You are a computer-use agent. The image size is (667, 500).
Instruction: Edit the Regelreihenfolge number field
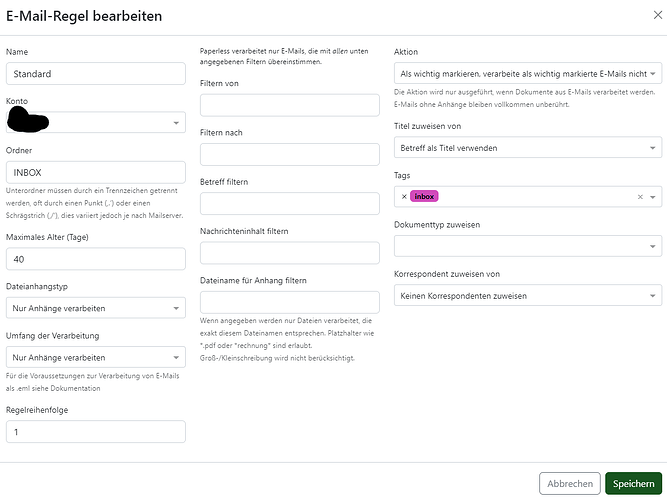pos(96,432)
